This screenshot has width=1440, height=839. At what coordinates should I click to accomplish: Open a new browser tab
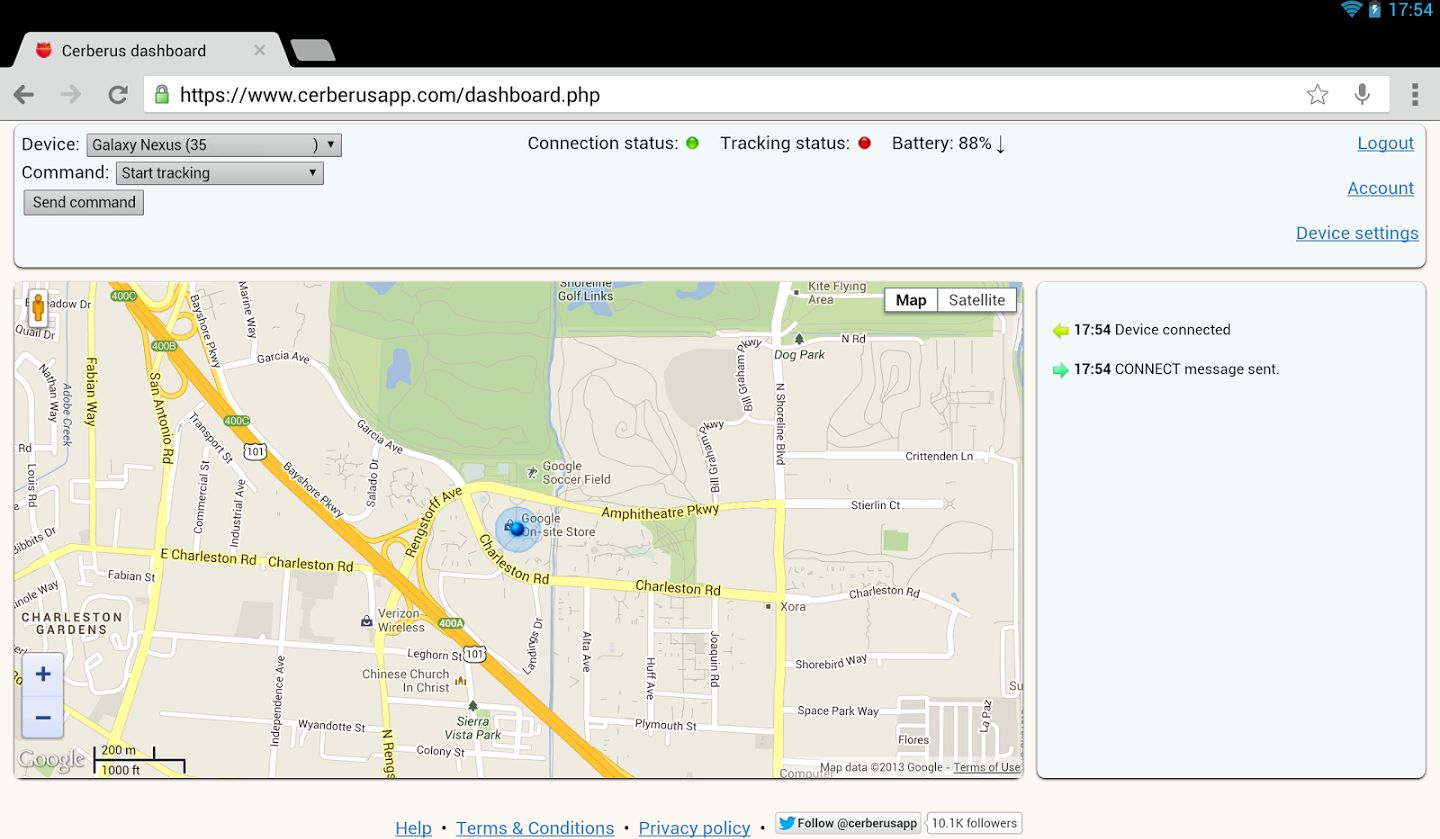tap(312, 50)
